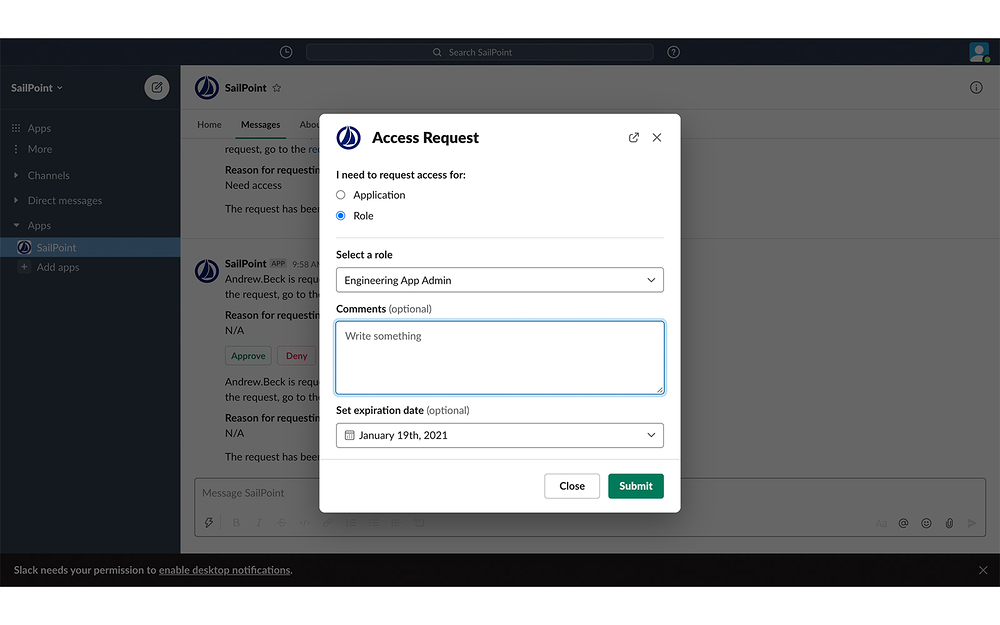1000x625 pixels.
Task: Insert an ordered list
Action: [351, 523]
